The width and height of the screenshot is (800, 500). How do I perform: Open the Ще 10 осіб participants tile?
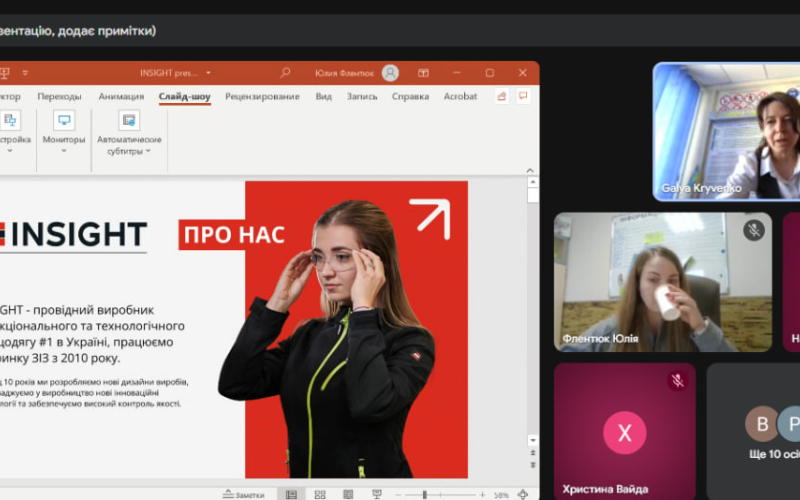click(x=754, y=431)
